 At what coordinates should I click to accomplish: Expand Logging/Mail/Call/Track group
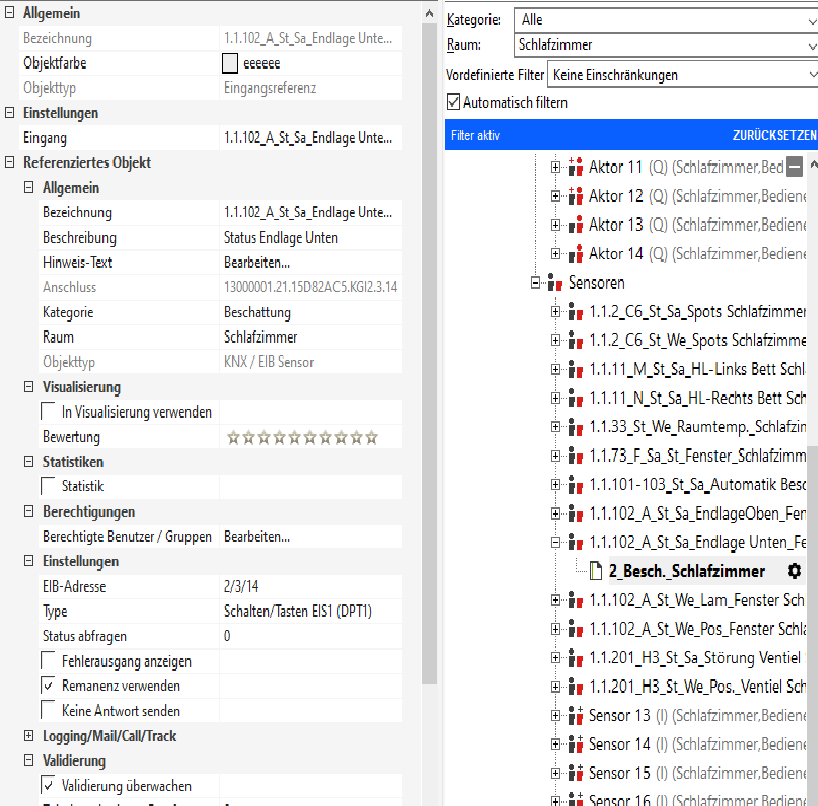click(x=29, y=736)
